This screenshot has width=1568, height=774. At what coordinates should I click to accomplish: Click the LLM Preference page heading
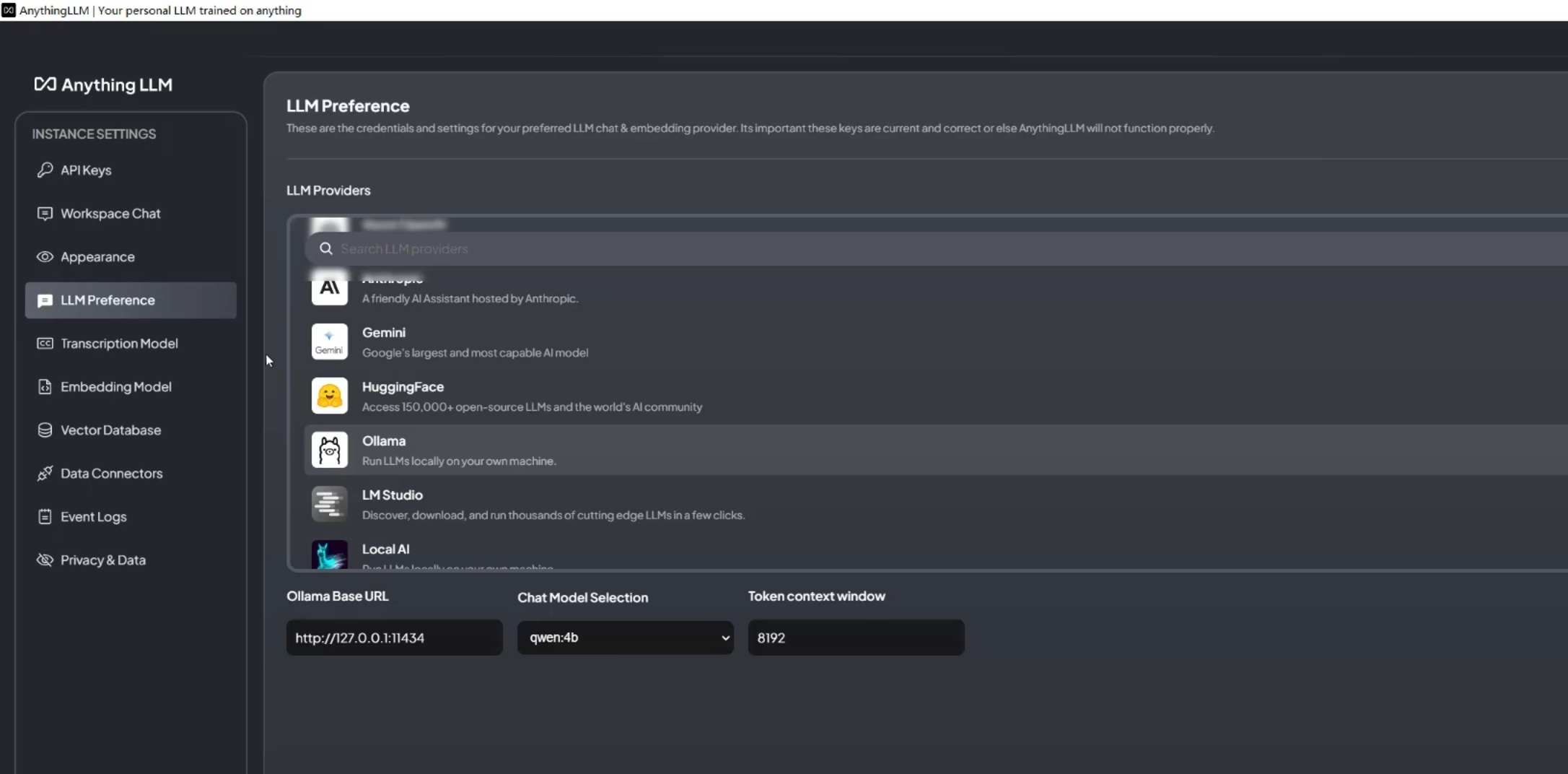tap(348, 105)
